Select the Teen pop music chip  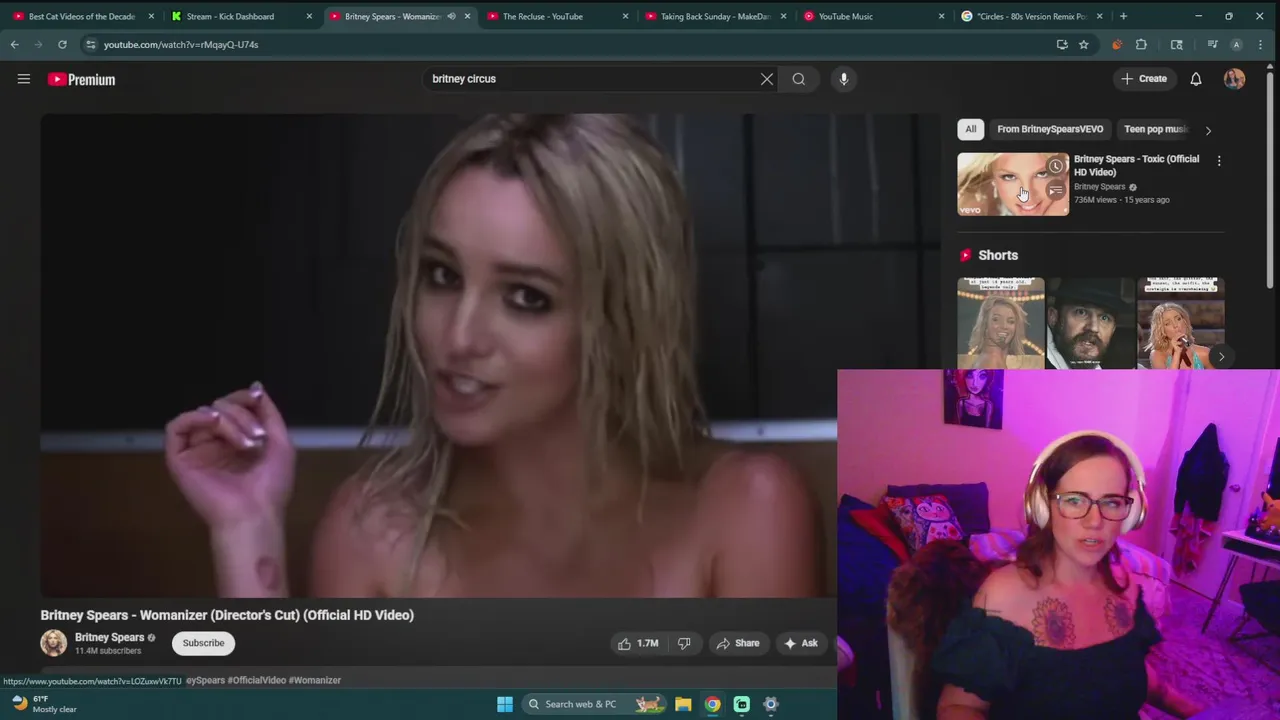pos(1154,129)
